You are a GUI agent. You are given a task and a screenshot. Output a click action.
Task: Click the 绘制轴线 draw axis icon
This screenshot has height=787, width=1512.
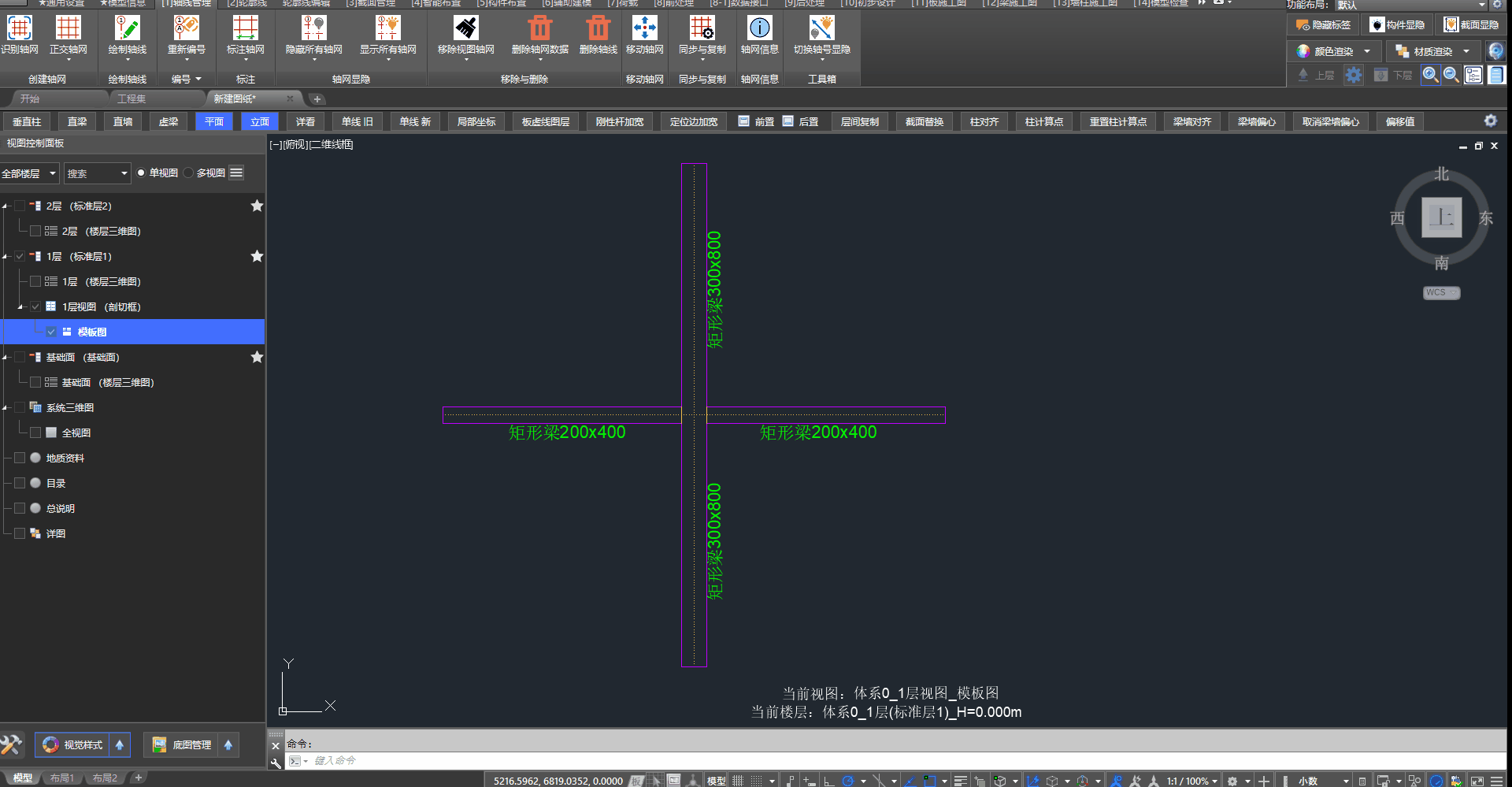point(127,29)
